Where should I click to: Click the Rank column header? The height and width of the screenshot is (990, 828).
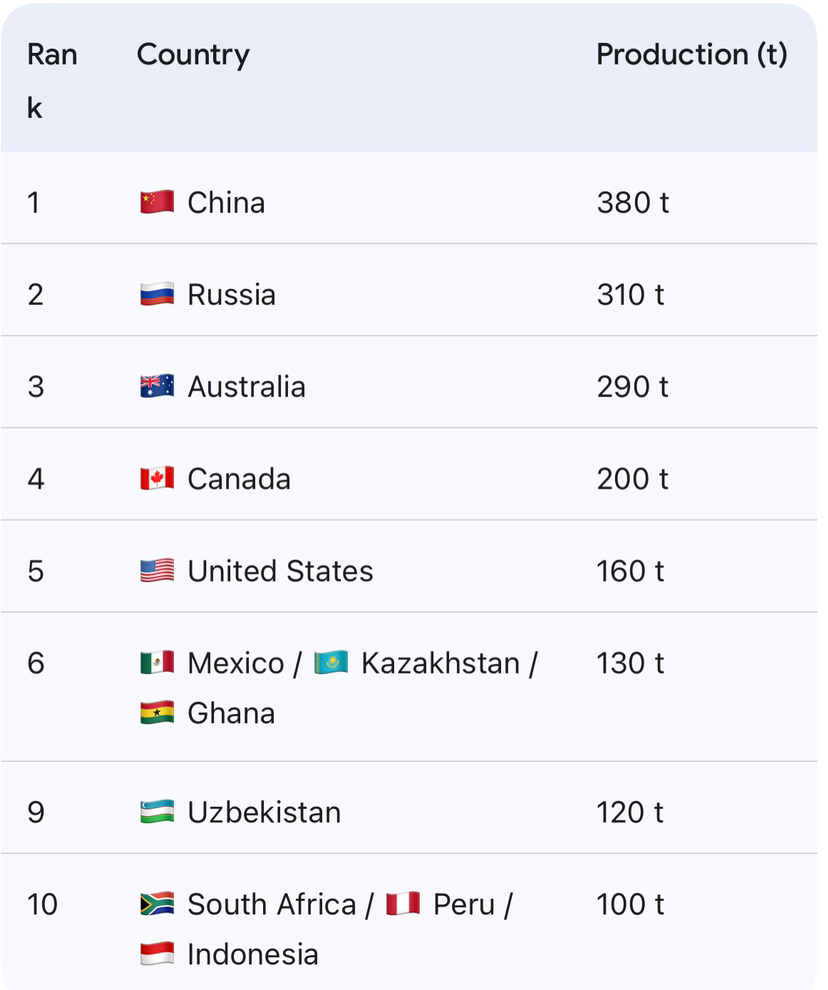(51, 80)
